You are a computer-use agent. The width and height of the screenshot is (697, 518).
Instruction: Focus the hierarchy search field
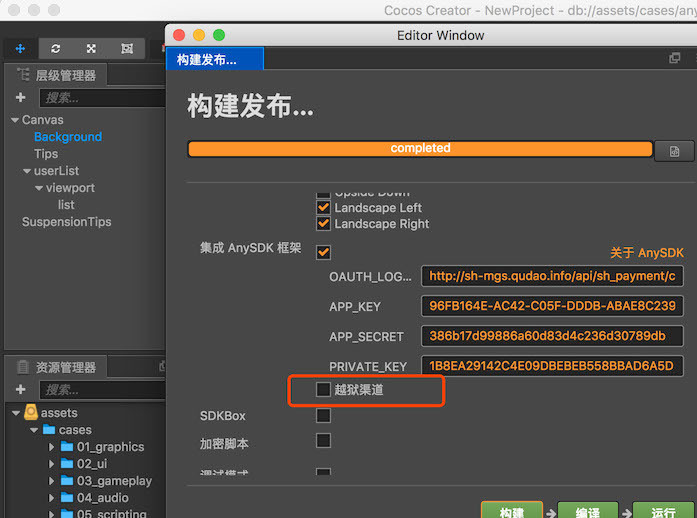point(102,98)
